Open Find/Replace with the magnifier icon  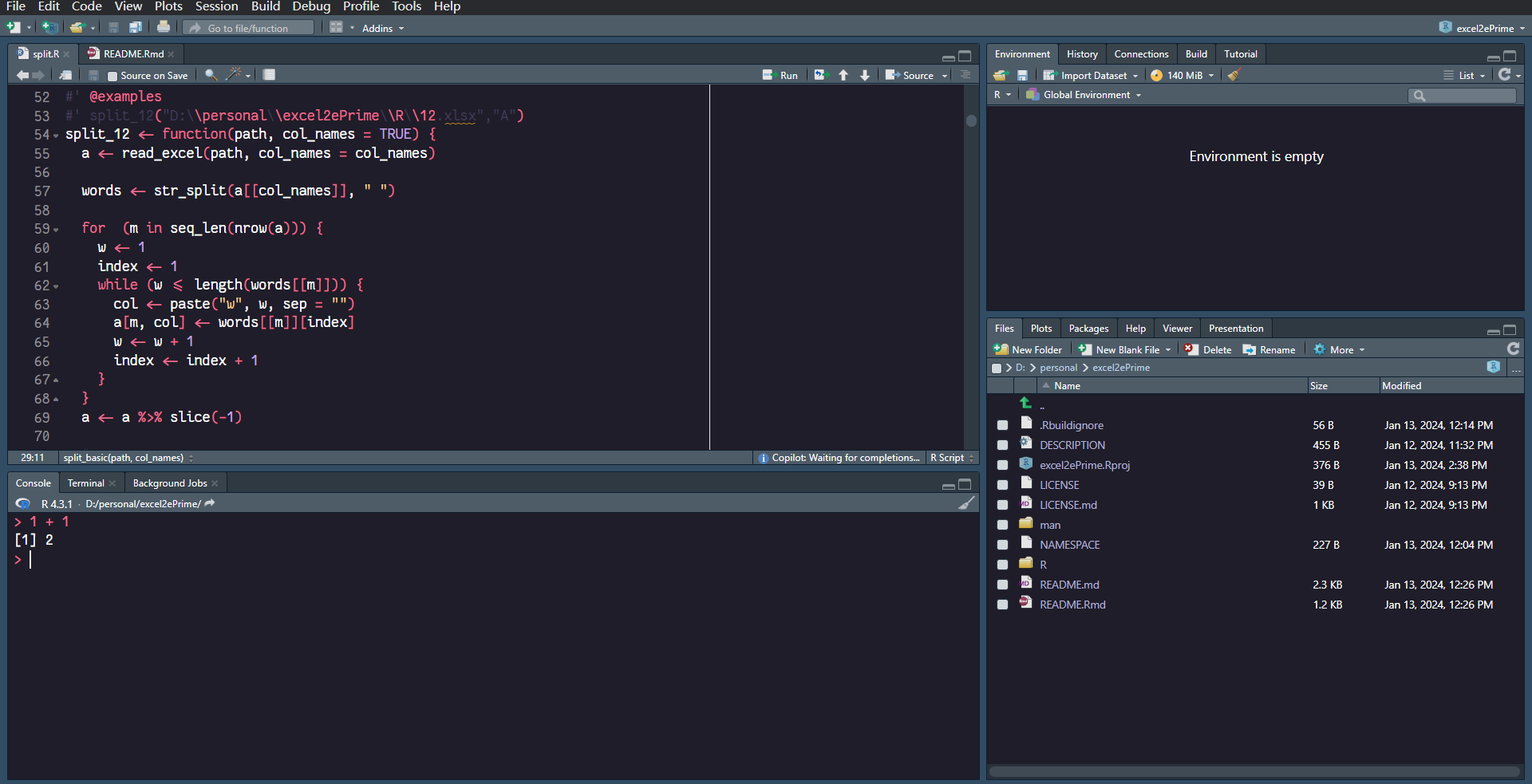(210, 74)
